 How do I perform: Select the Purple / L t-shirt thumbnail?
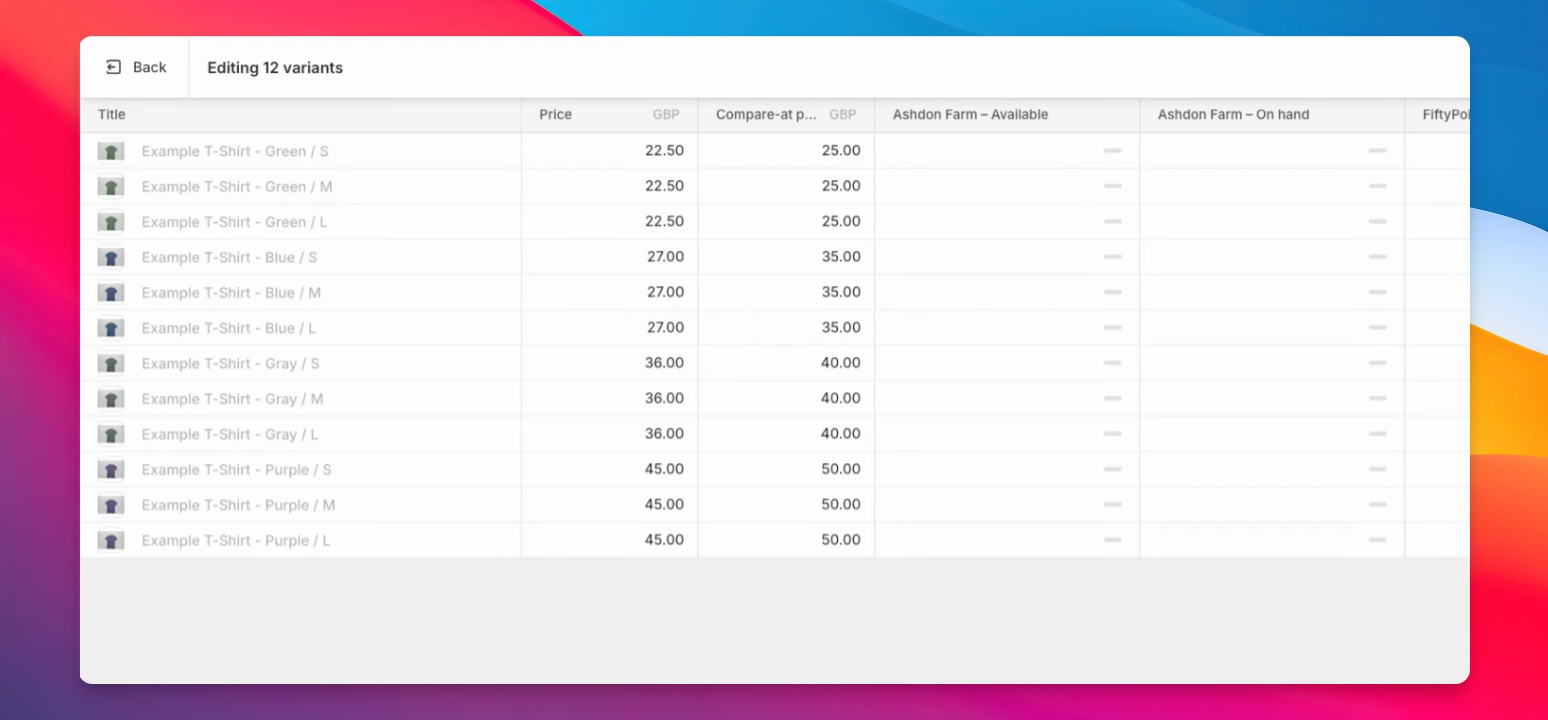click(x=111, y=541)
